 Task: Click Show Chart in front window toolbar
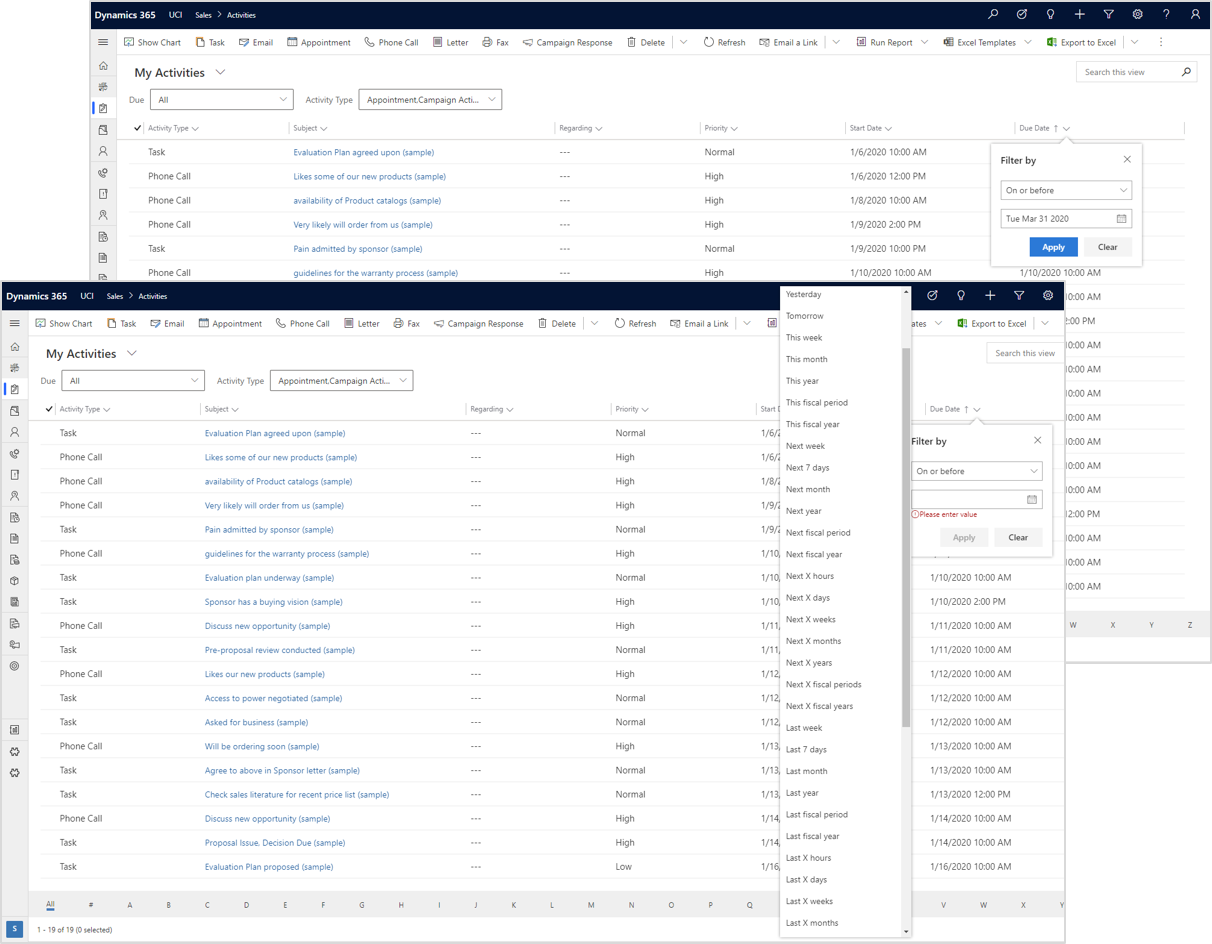(x=64, y=323)
